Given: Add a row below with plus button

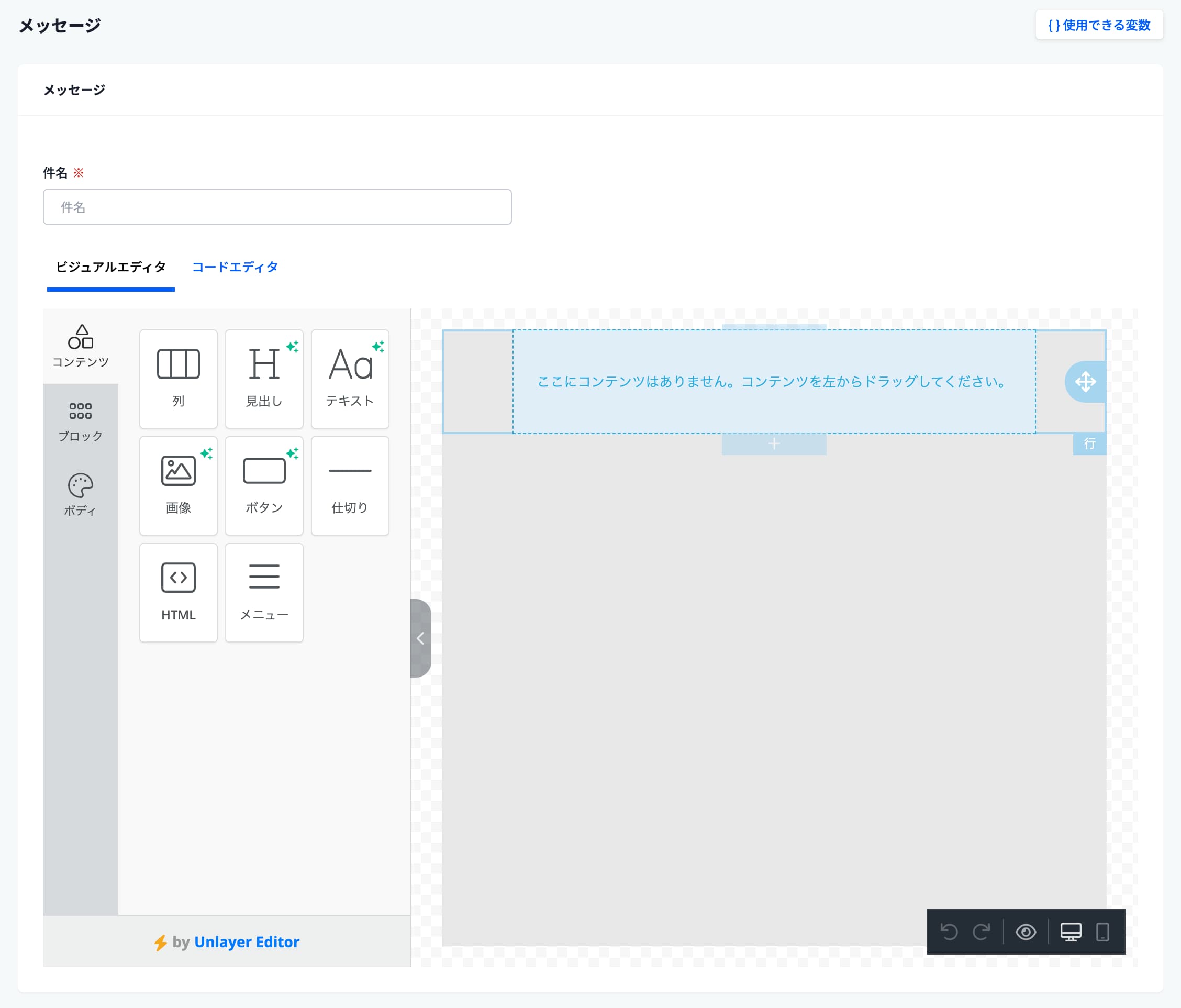Looking at the screenshot, I should (x=774, y=444).
